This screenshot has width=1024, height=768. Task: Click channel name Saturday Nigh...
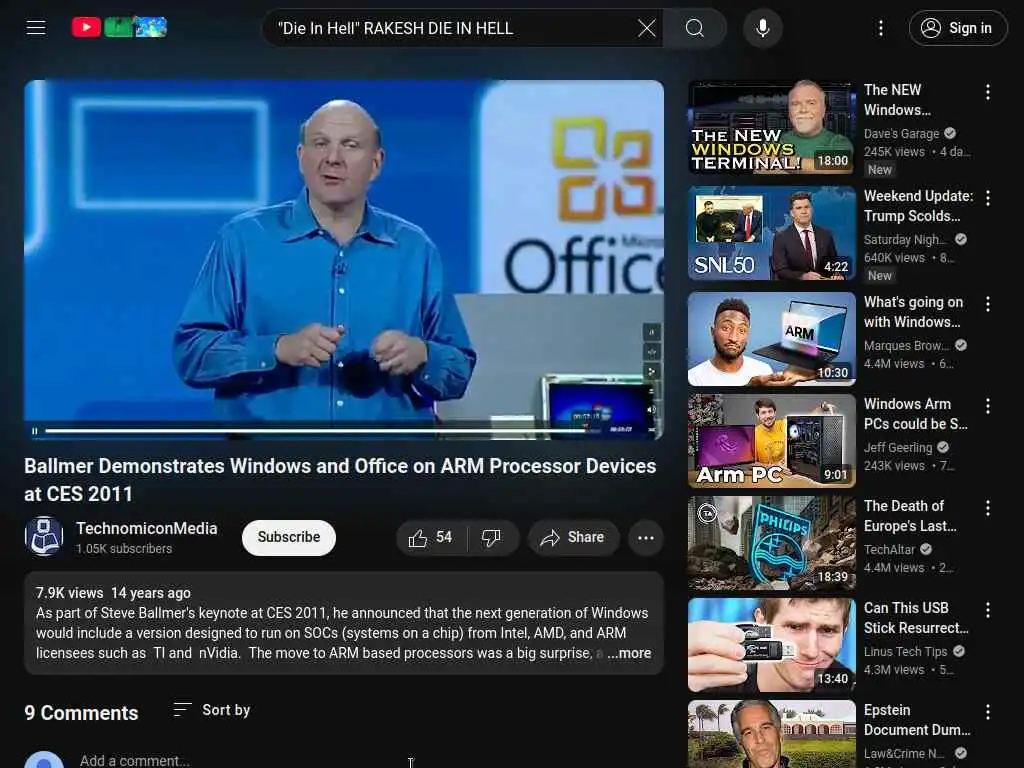(905, 240)
